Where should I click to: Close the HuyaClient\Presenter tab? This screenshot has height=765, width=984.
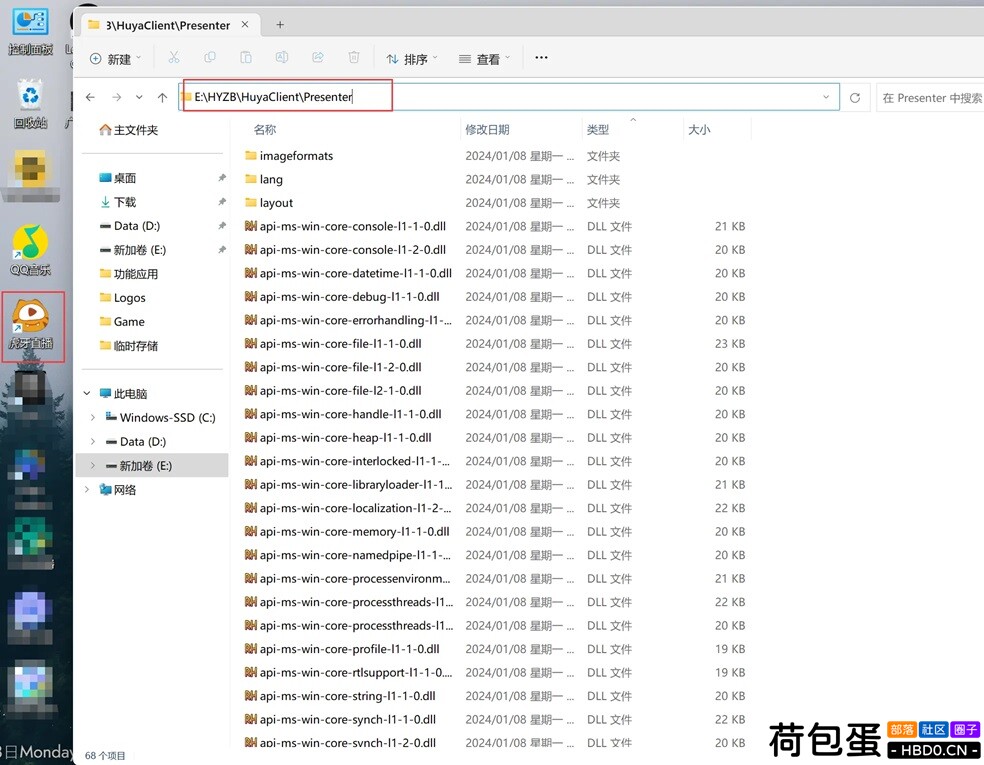pyautogui.click(x=245, y=24)
